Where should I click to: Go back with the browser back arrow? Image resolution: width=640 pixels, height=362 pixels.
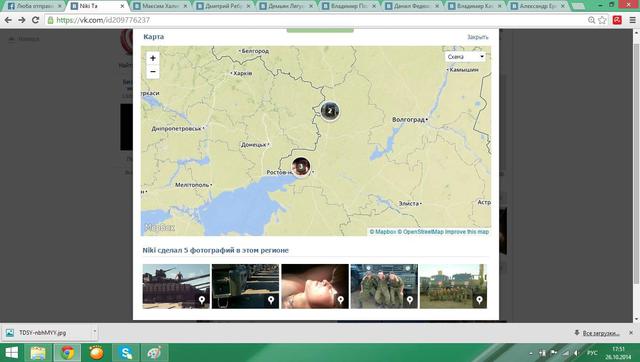[8, 20]
